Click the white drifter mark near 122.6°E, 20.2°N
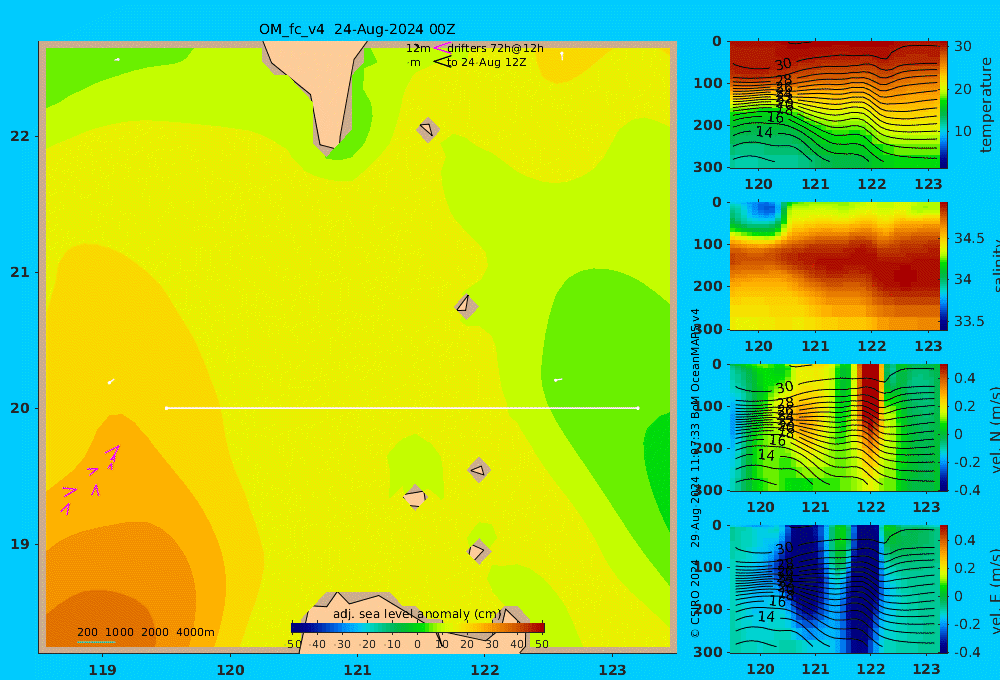This screenshot has height=680, width=1000. pos(557,380)
